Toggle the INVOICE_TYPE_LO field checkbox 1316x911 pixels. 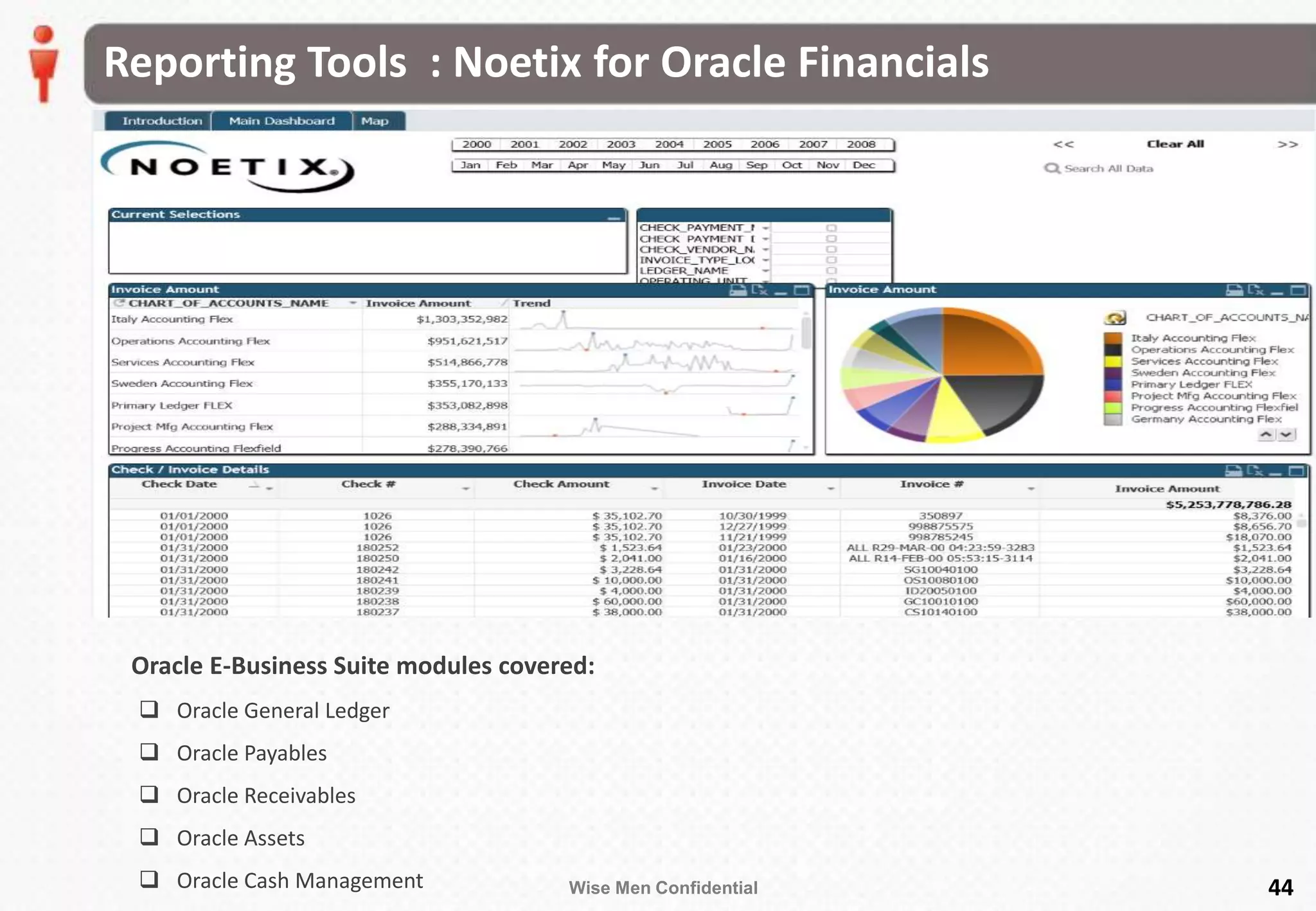831,260
